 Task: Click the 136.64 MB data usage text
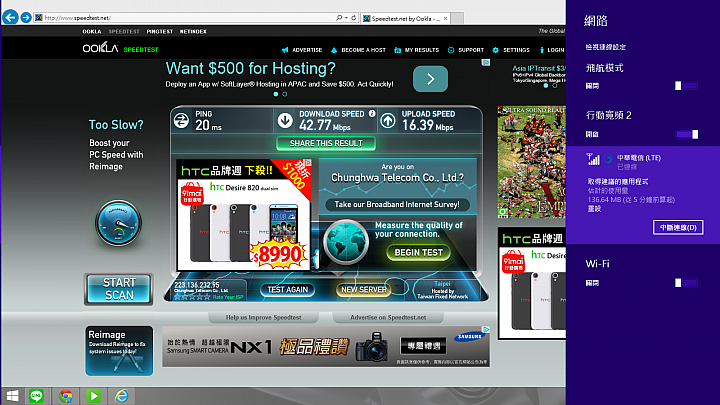(631, 200)
